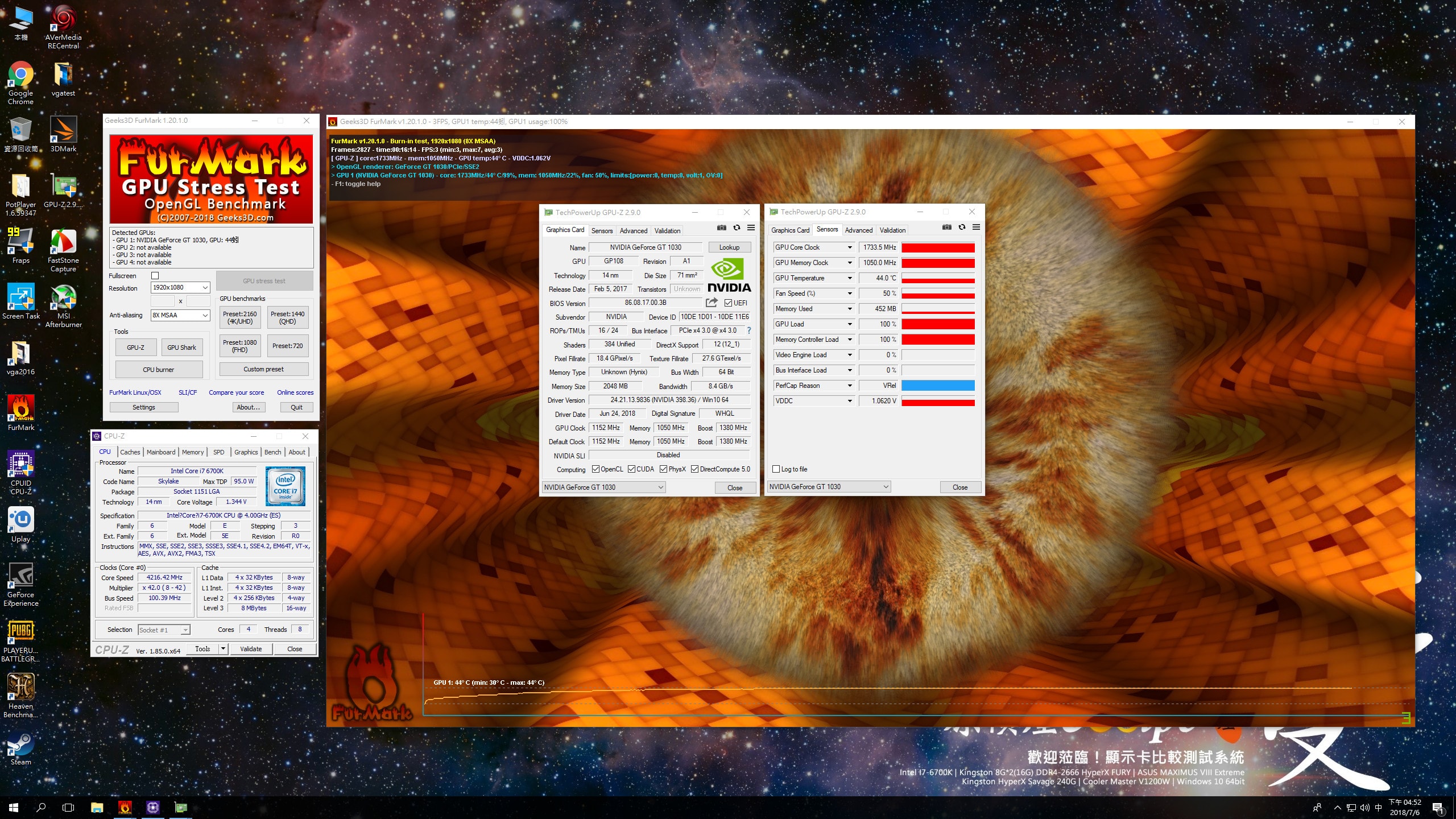Open Google Chrome desktop shortcut

tap(20, 83)
